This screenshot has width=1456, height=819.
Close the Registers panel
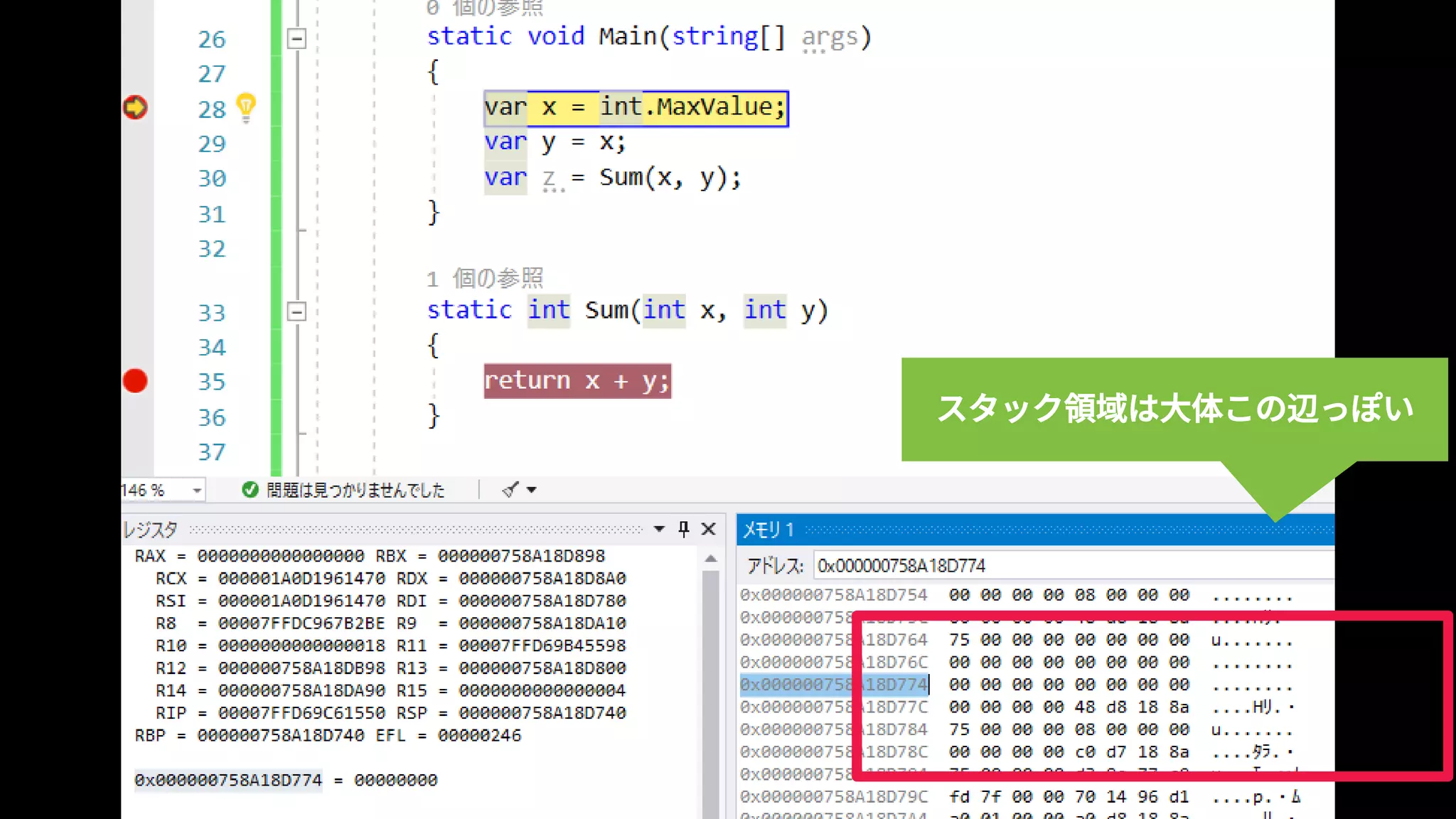708,529
